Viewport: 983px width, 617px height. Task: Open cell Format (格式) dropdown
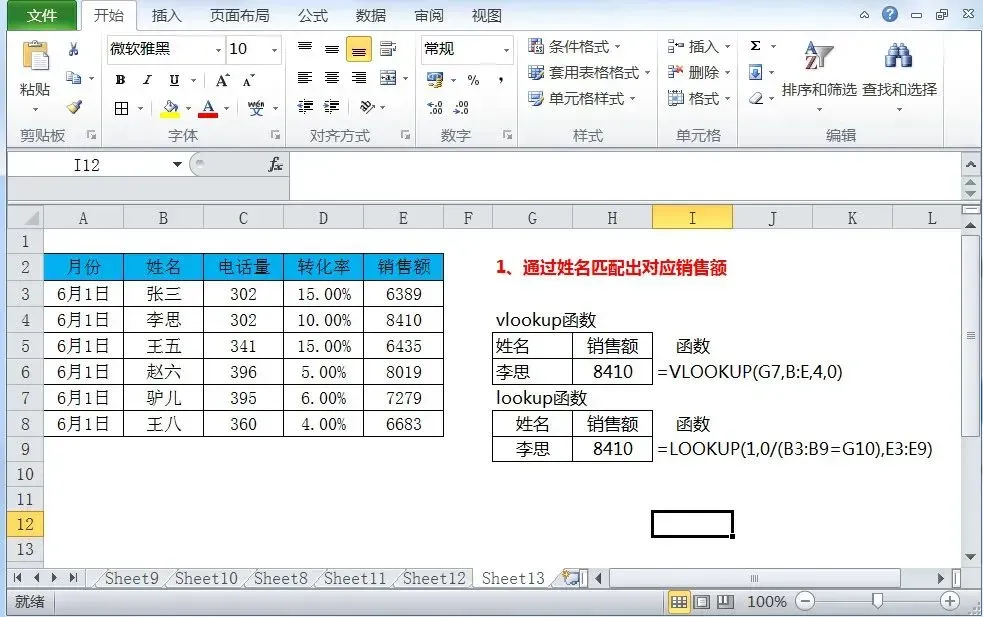coord(698,98)
